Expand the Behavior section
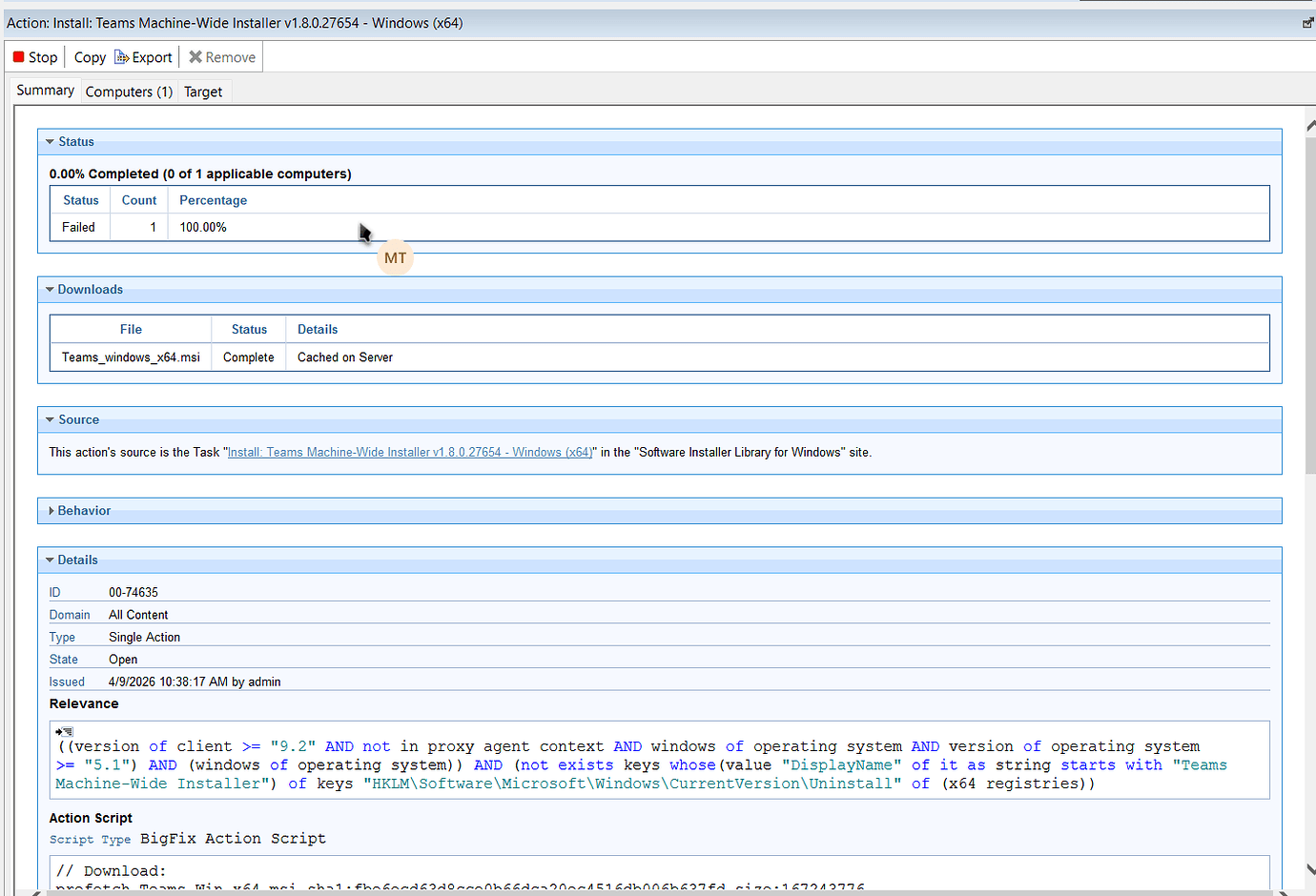The width and height of the screenshot is (1316, 896). tap(51, 511)
